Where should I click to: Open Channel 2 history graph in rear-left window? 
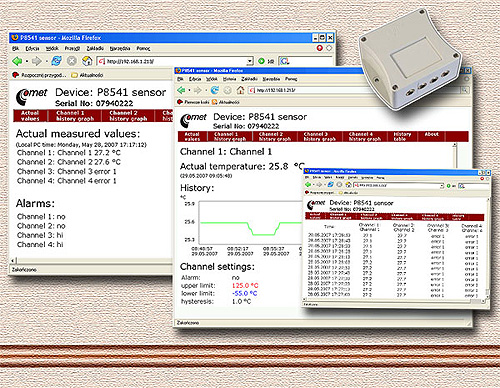(128, 116)
